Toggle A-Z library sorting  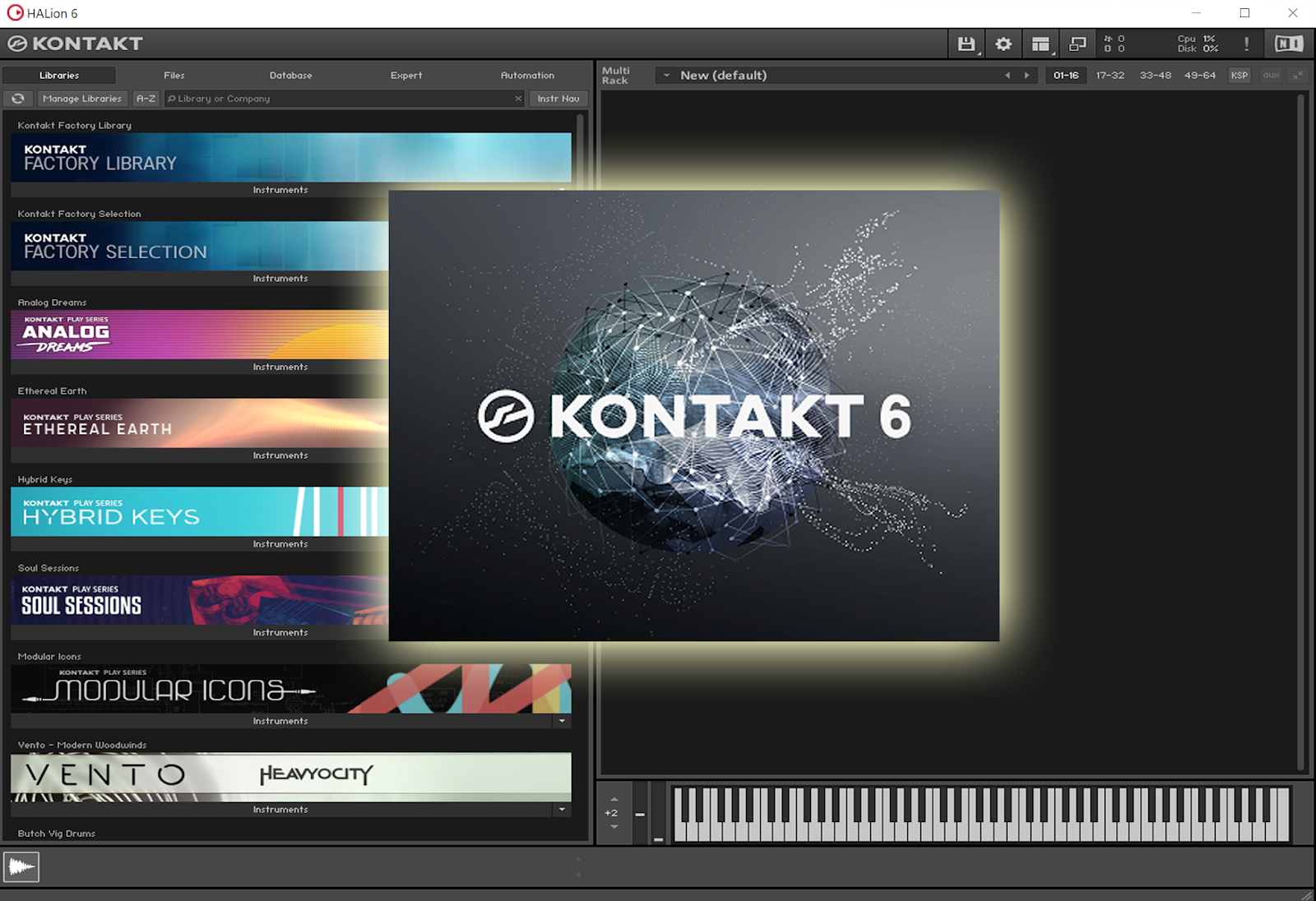point(146,99)
